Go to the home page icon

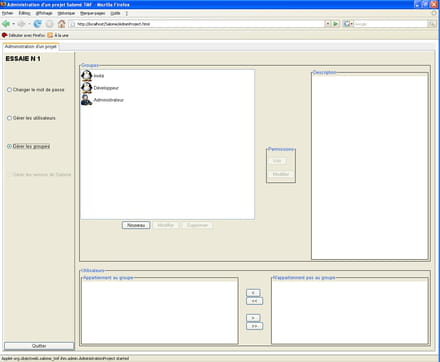pos(61,24)
